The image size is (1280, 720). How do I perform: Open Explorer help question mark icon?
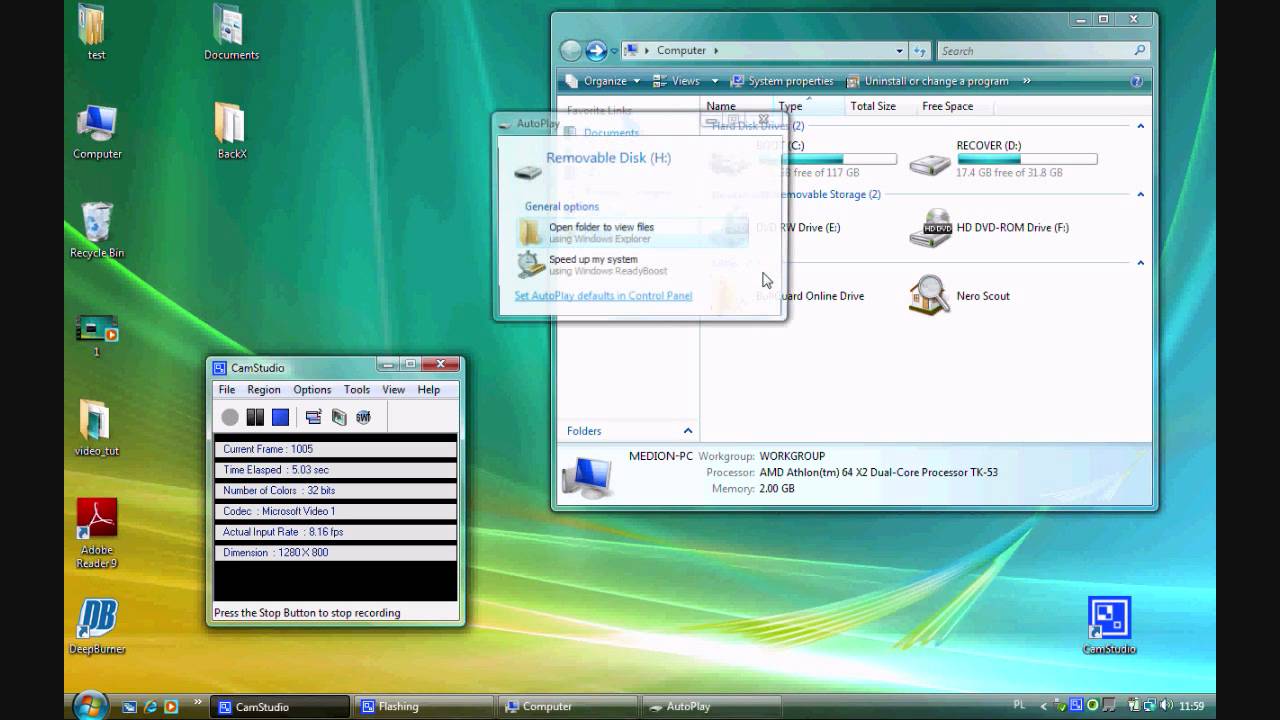click(x=1137, y=81)
